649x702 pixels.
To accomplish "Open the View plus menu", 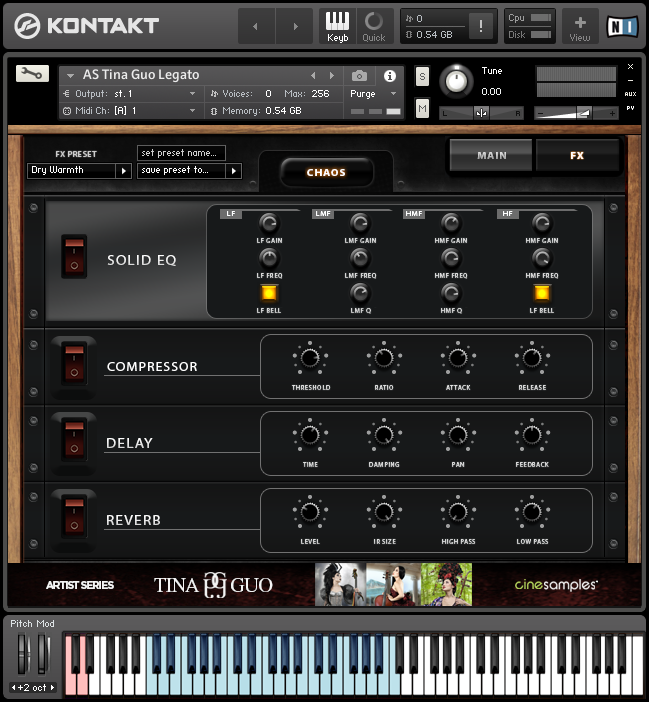I will (x=580, y=27).
